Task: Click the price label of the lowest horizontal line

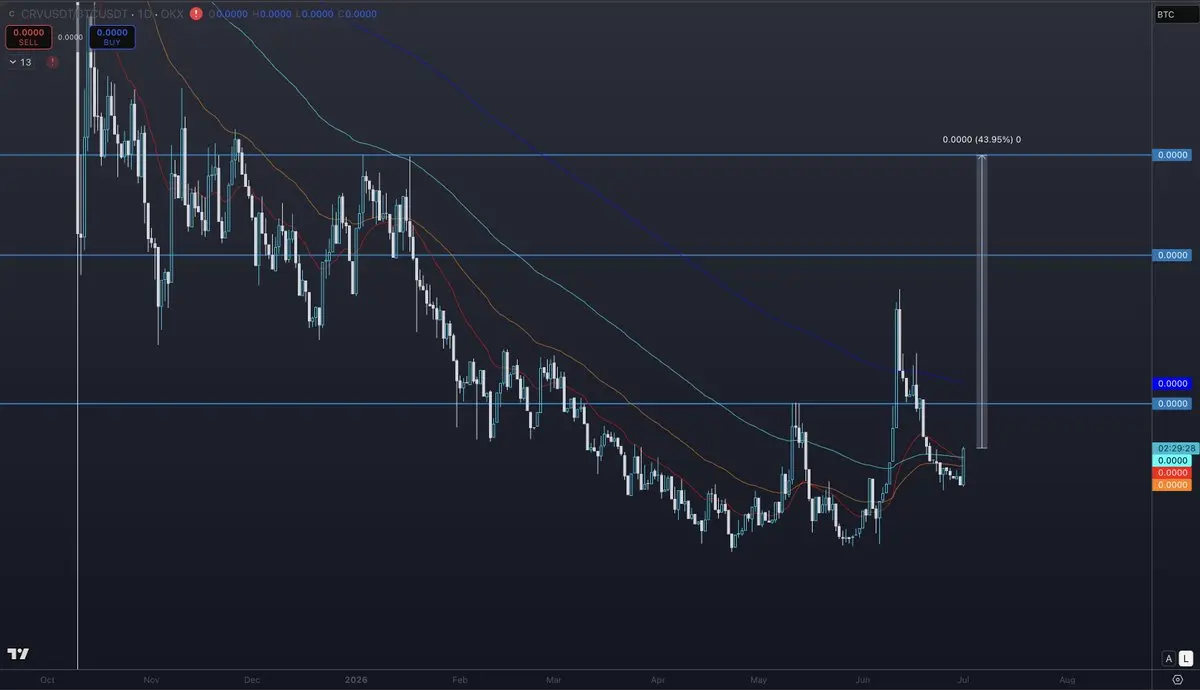Action: click(x=1172, y=403)
